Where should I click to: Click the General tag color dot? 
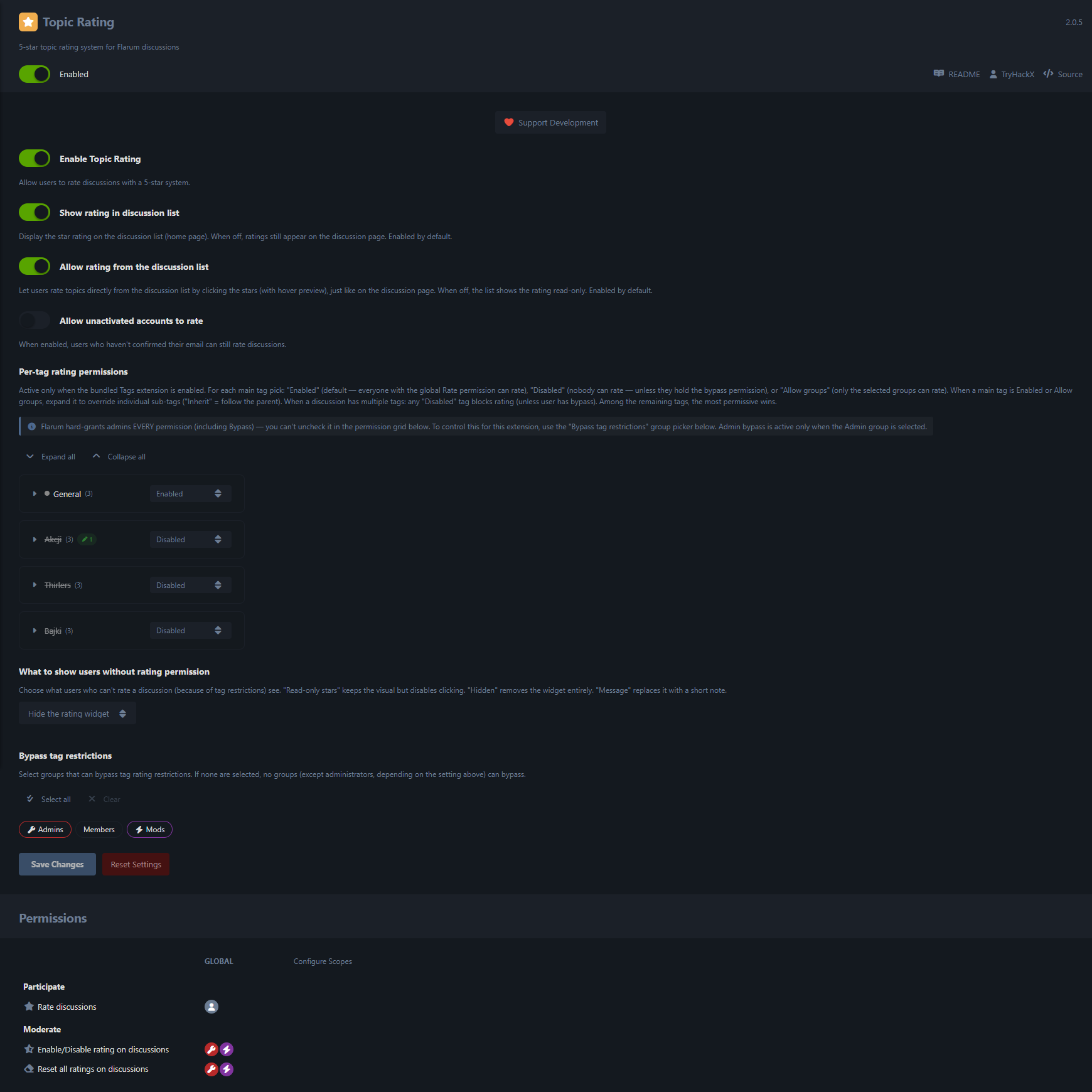coord(47,494)
